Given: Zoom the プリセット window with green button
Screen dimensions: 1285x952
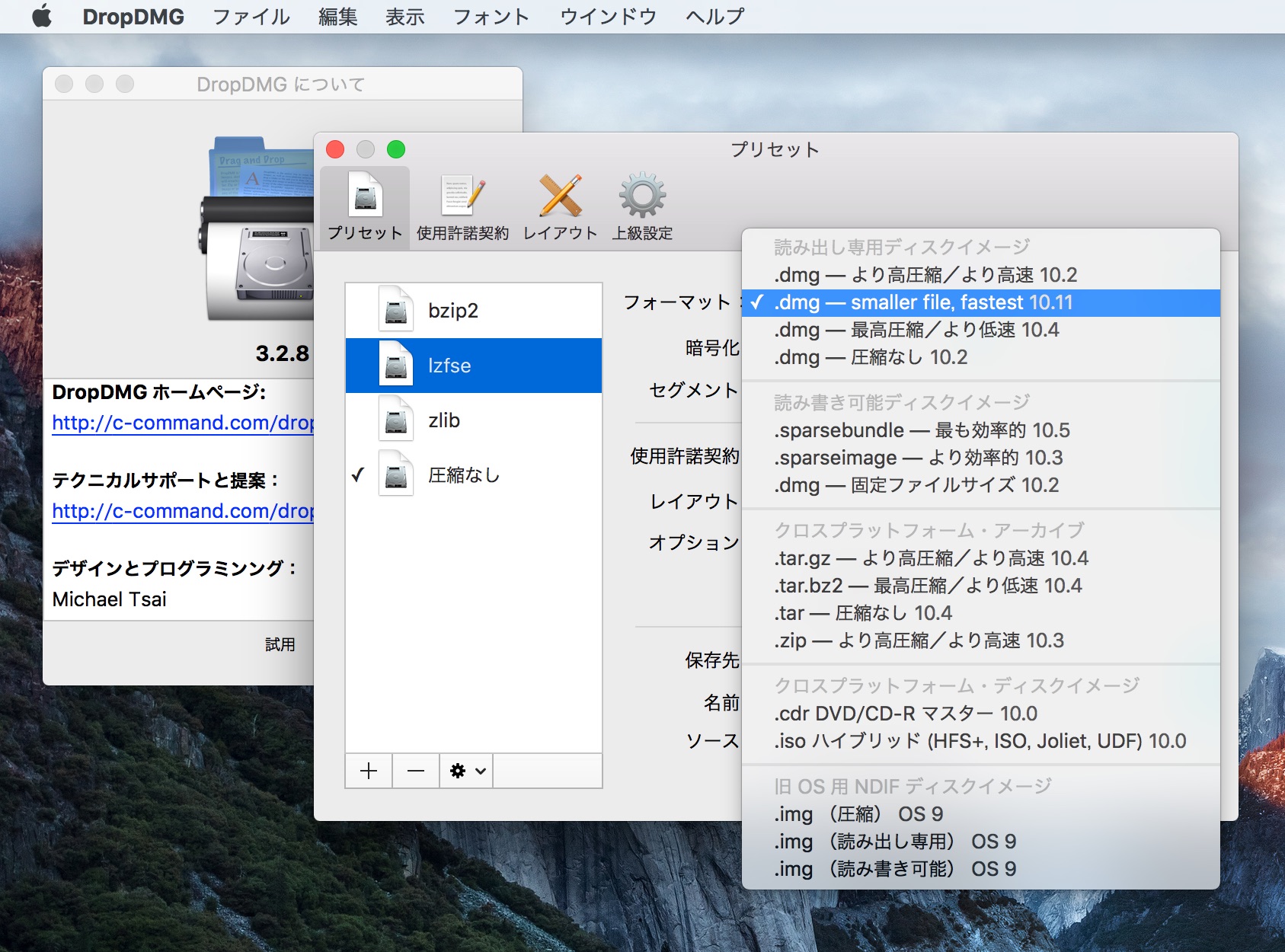Looking at the screenshot, I should coord(396,149).
